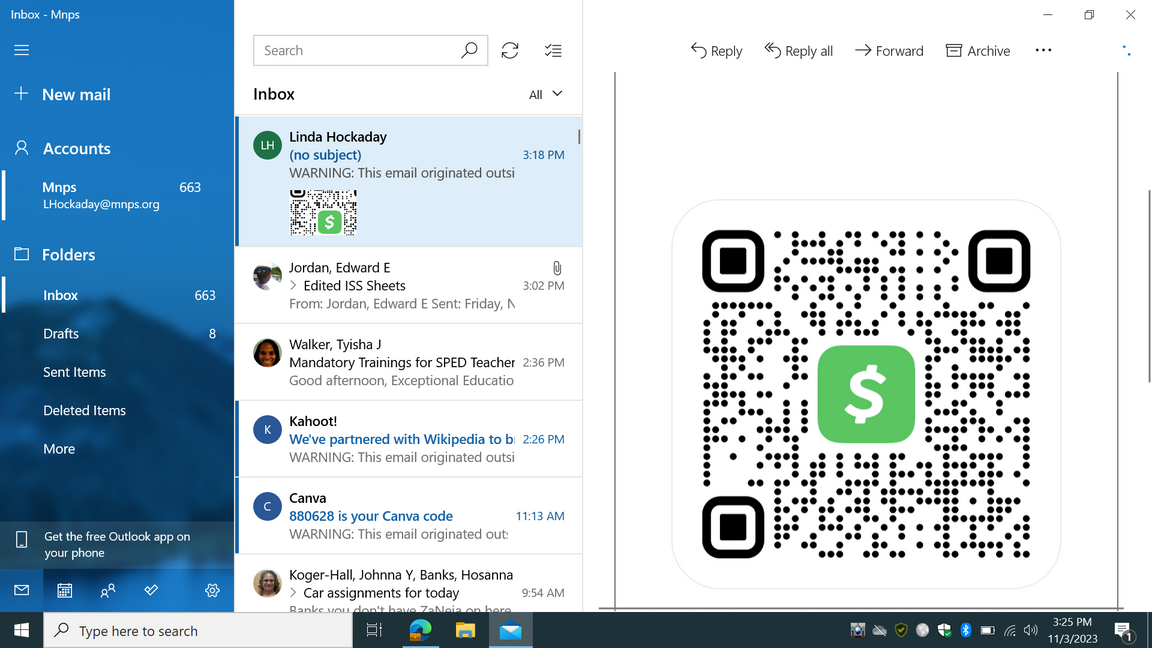Open the To Do checkmark icon

(151, 591)
